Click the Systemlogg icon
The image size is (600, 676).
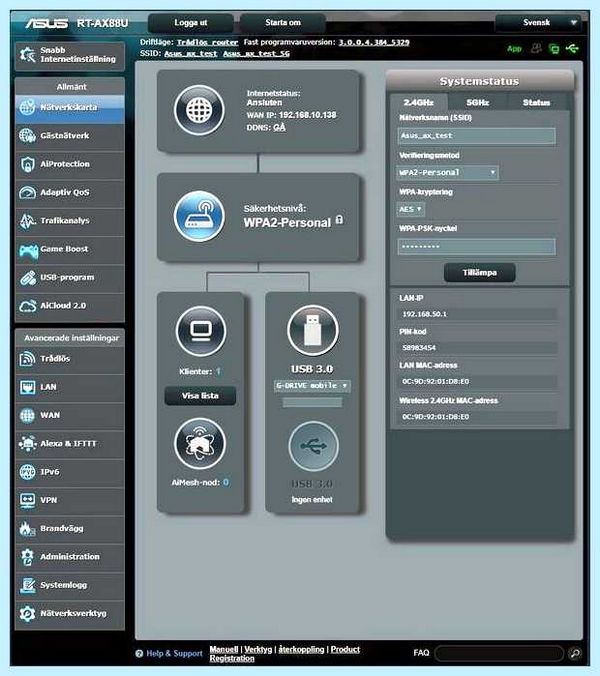[27, 585]
